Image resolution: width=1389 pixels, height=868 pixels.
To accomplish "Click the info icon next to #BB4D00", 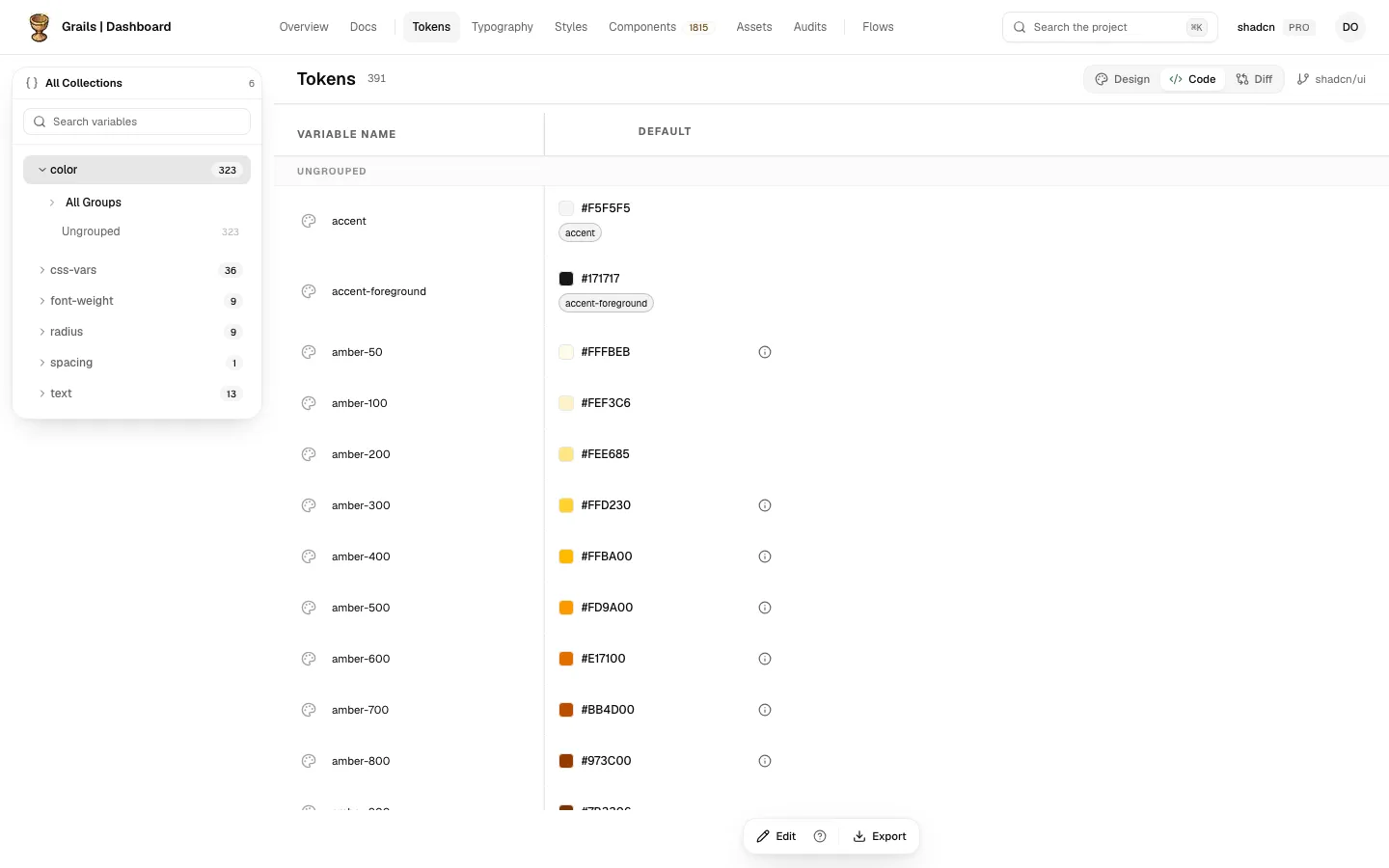I will click(765, 710).
